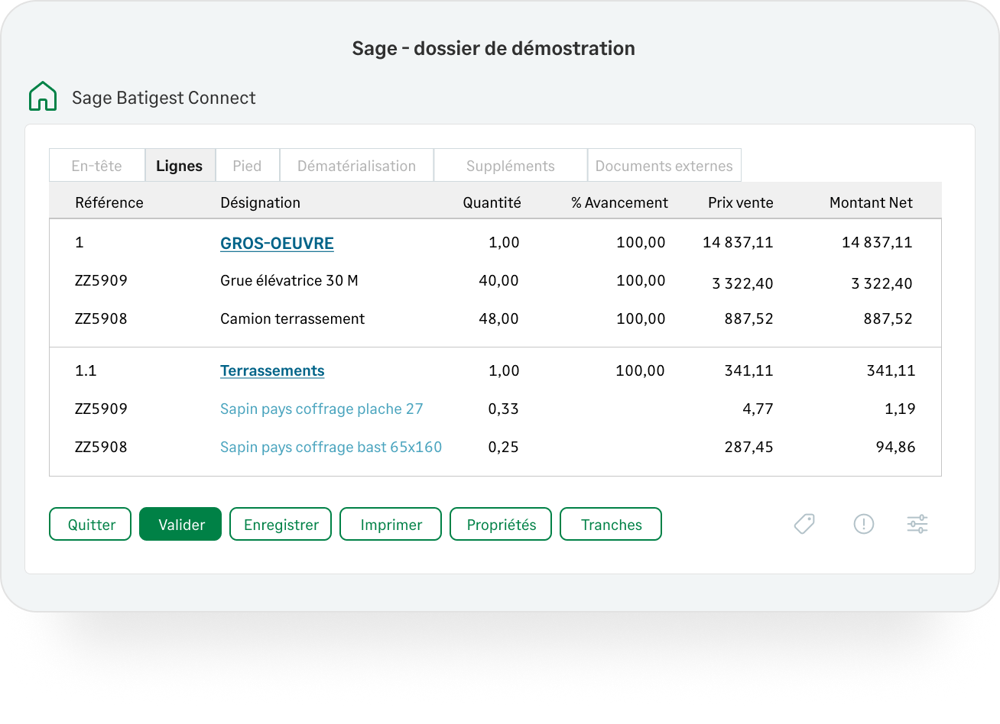Viewport: 1000px width, 724px height.
Task: Open the Pied tab
Action: [247, 166]
